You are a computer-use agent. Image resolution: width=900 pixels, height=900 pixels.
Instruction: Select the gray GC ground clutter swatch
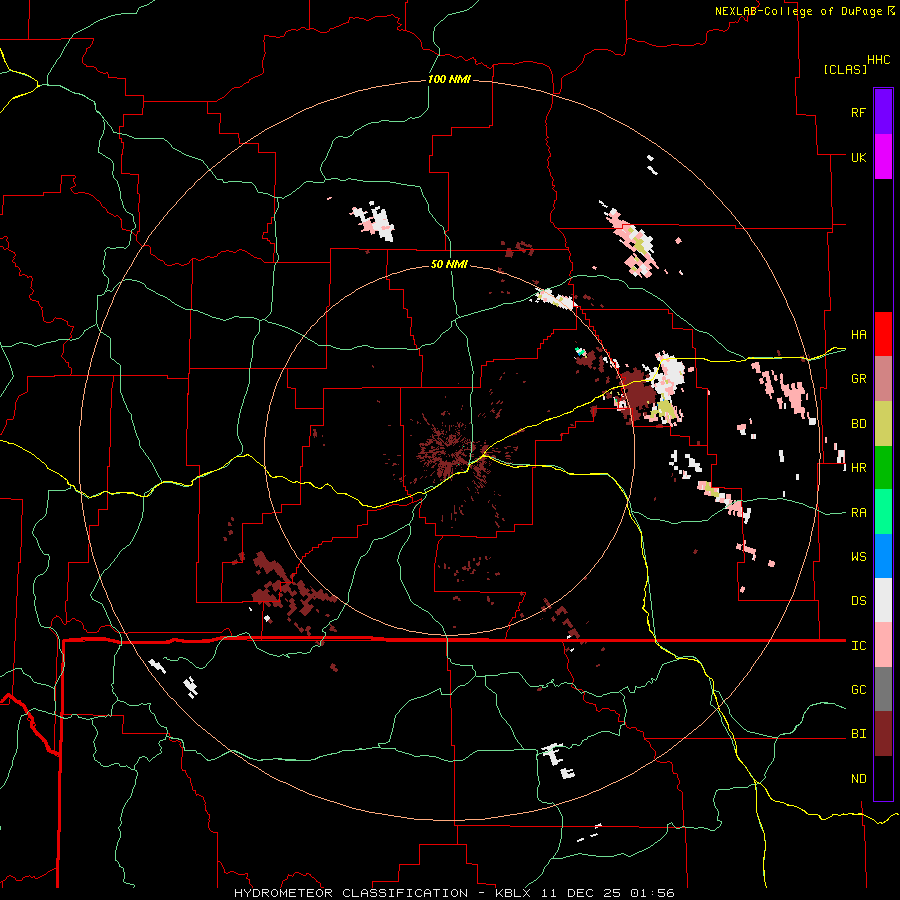[883, 689]
